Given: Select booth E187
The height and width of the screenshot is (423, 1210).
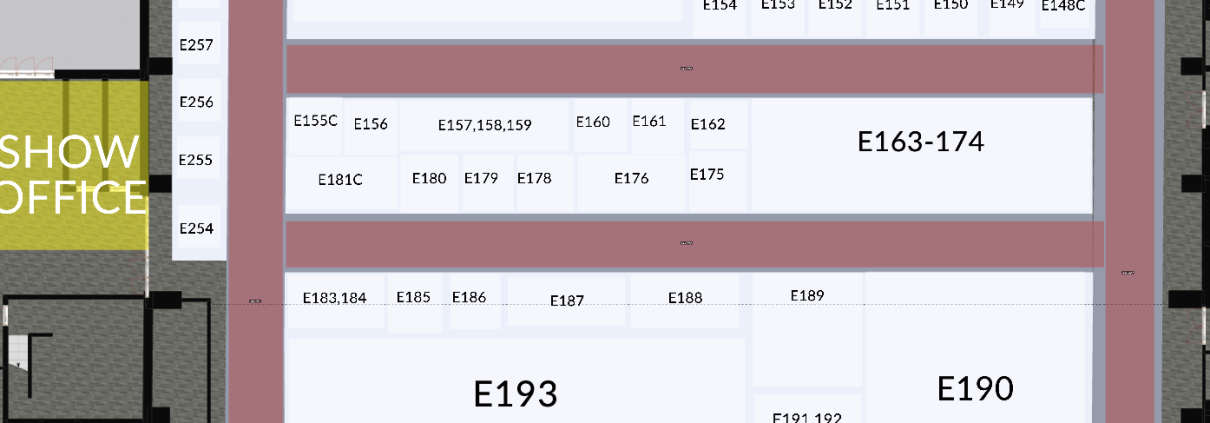Looking at the screenshot, I should click(567, 302).
